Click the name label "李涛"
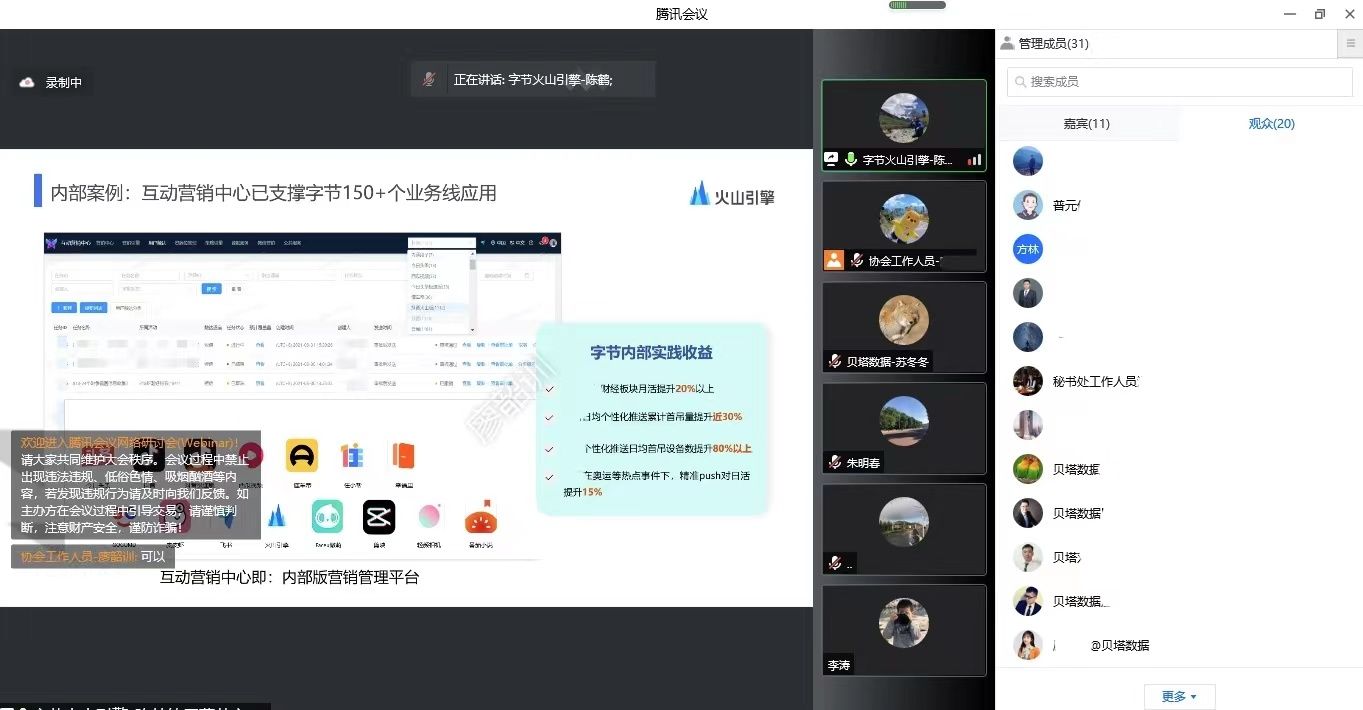This screenshot has width=1363, height=710. [839, 665]
